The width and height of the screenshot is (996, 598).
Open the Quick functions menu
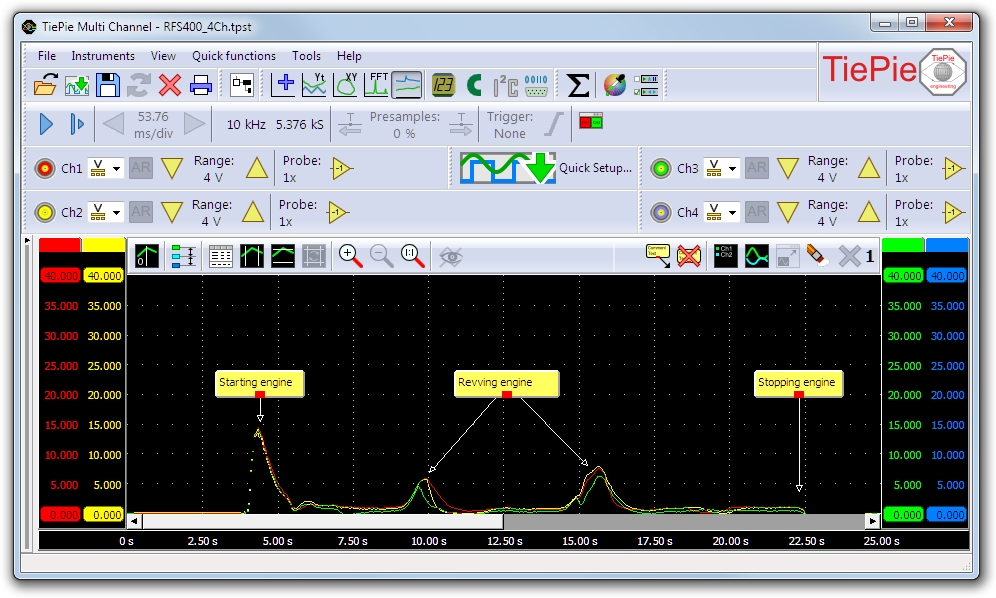[x=234, y=56]
